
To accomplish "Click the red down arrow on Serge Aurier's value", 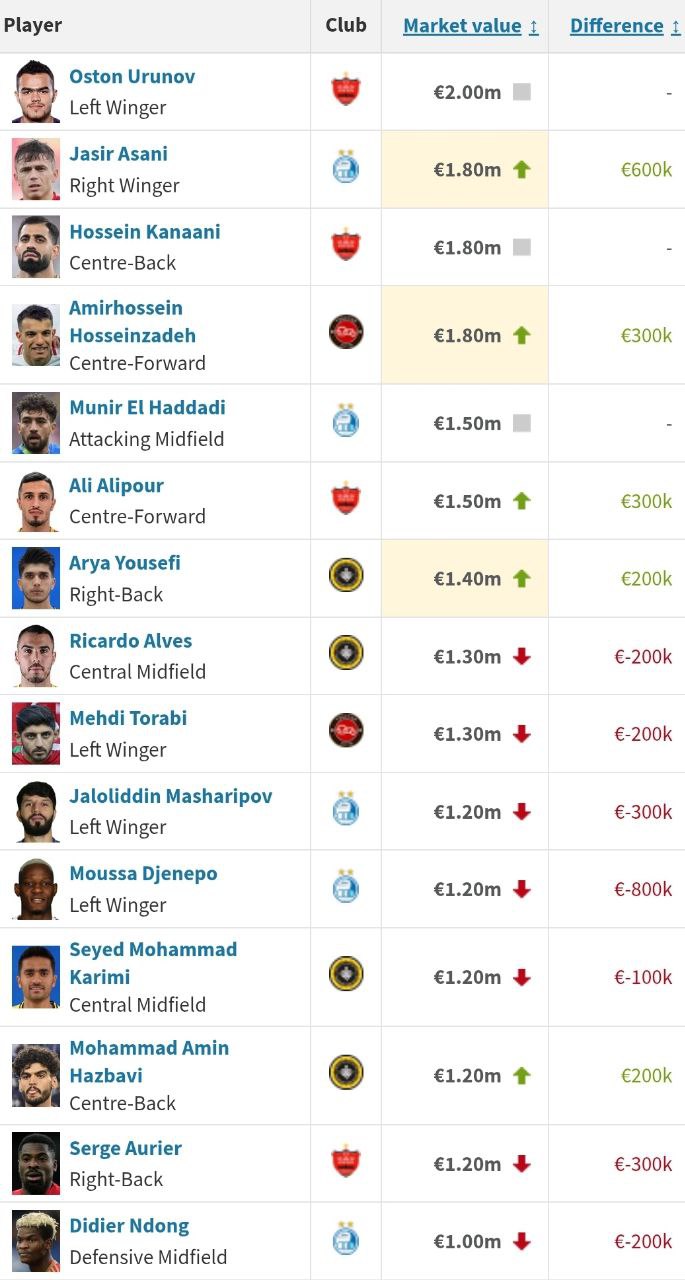I will (x=522, y=1163).
